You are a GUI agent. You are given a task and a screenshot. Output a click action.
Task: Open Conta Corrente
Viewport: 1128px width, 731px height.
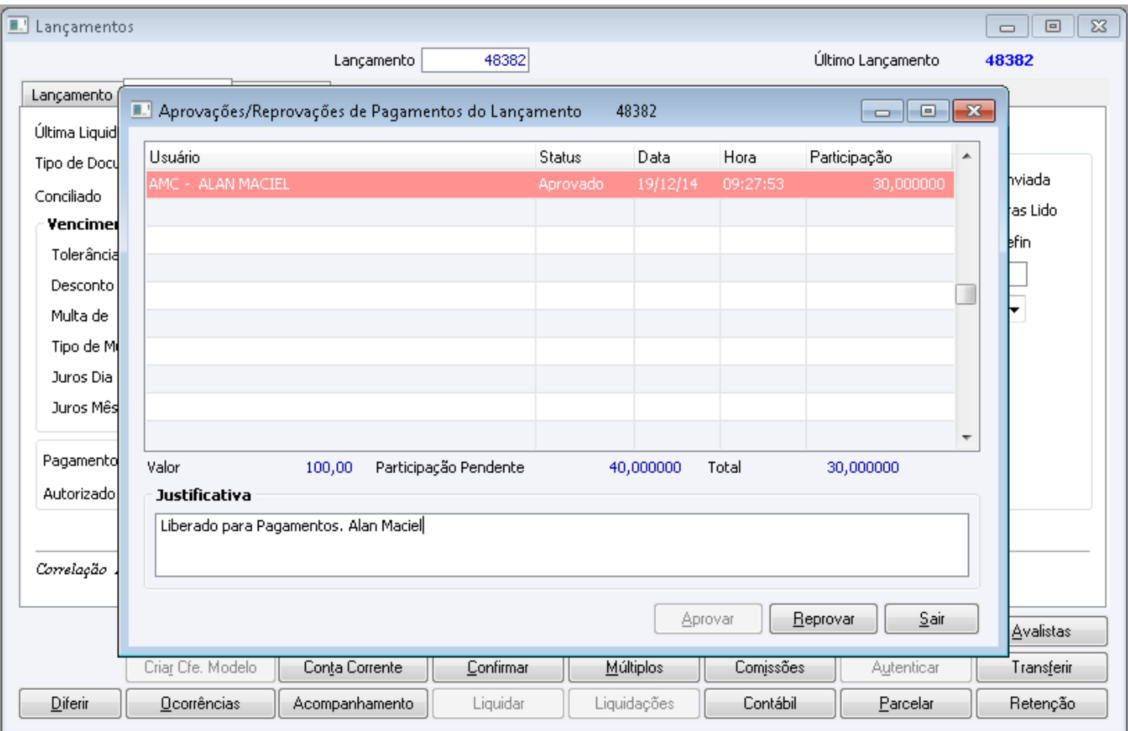coord(352,668)
